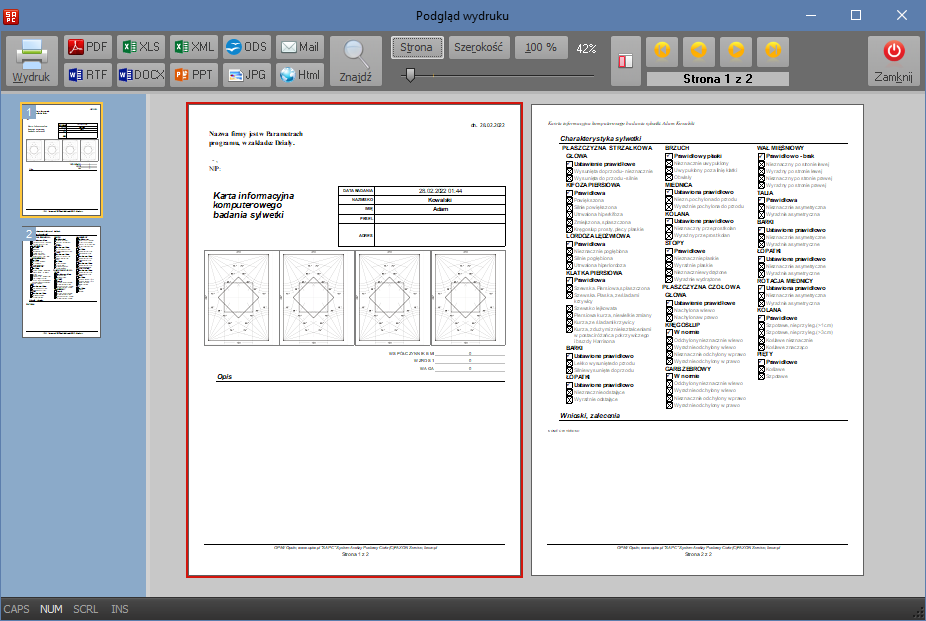Switch to Szerokość page-width view
This screenshot has height=621, width=926.
478,48
